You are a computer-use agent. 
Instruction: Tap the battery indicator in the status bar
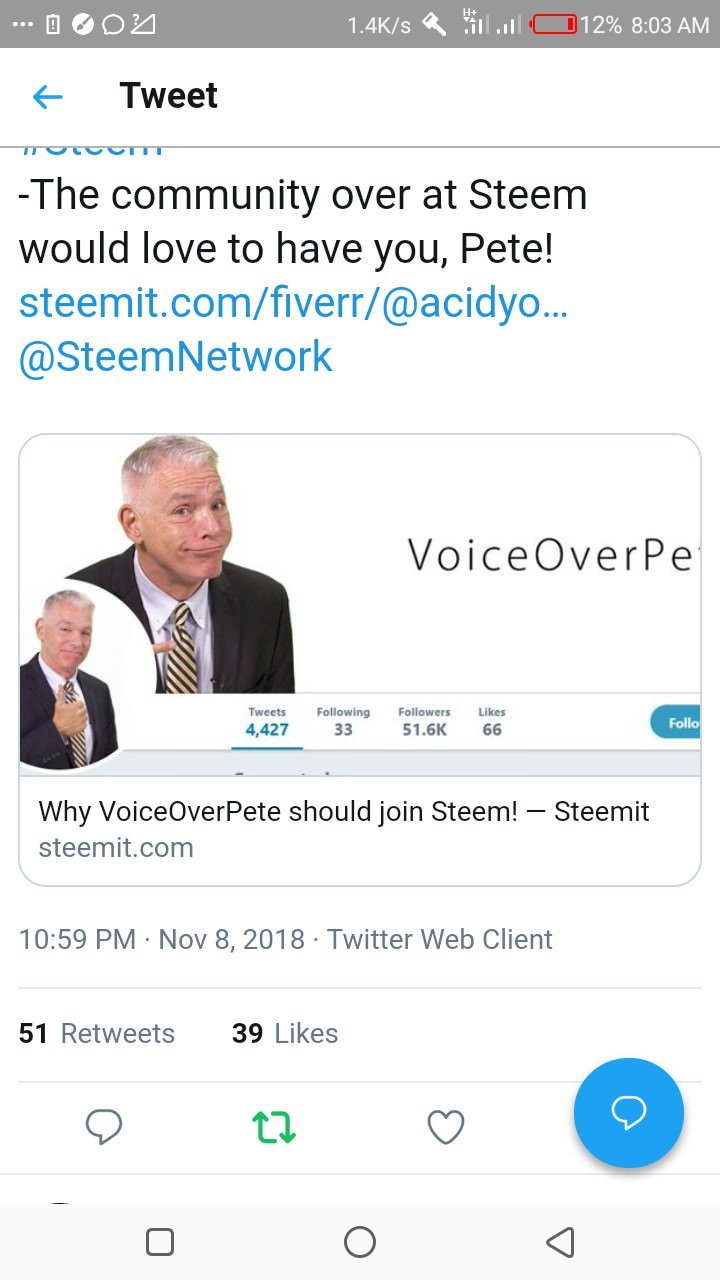click(554, 24)
